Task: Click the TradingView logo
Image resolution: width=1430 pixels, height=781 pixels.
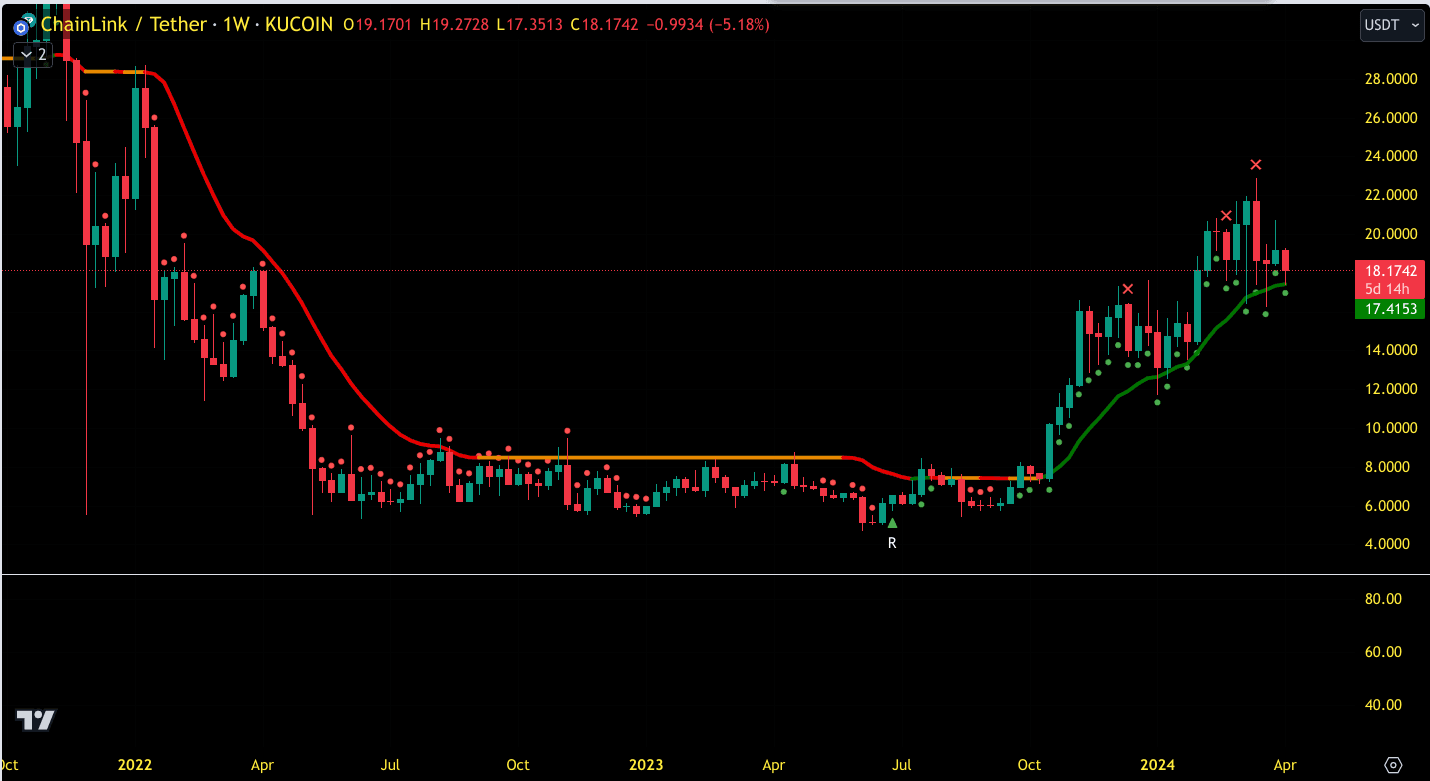Action: (x=36, y=719)
